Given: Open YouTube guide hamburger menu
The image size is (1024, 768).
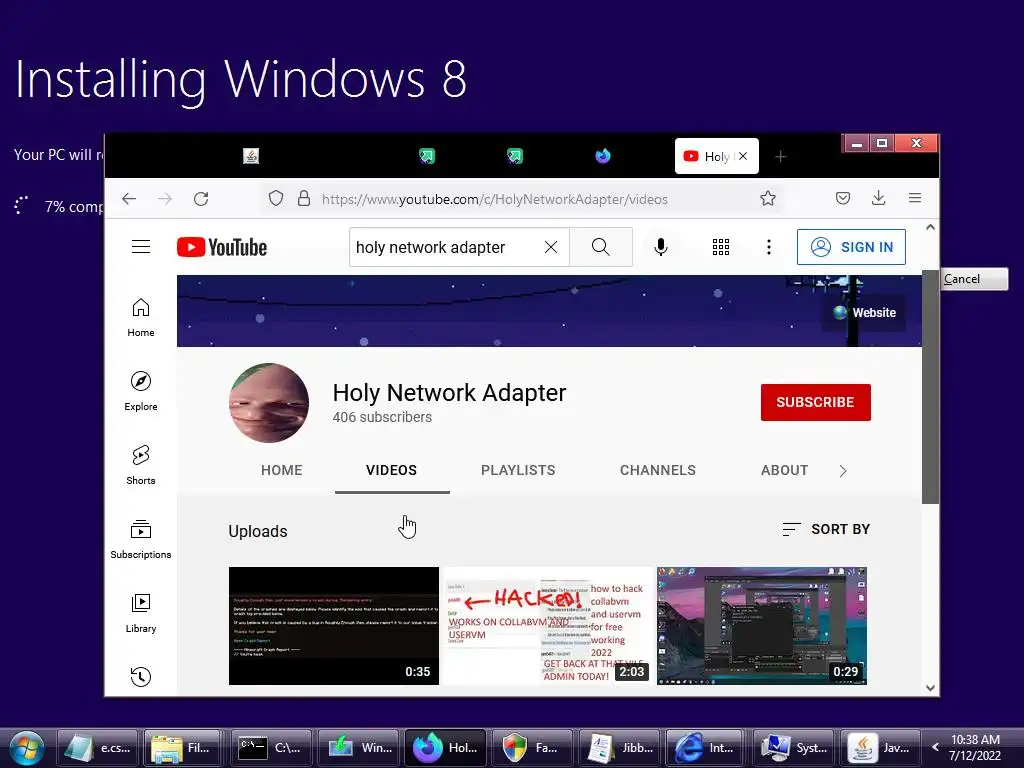Looking at the screenshot, I should click(x=141, y=247).
